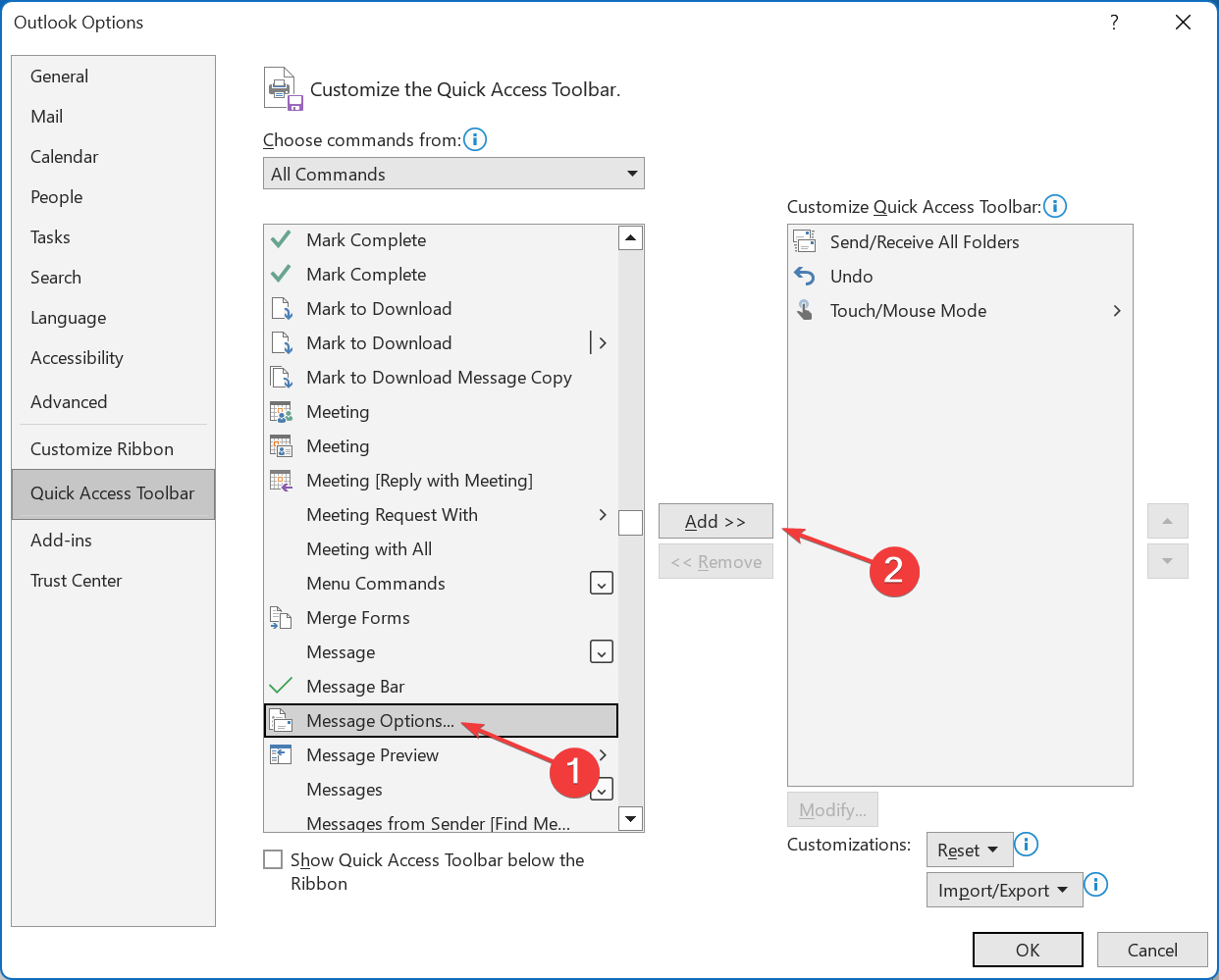Select "Send/Receive All Folders" toolbar entry
Image resolution: width=1219 pixels, height=980 pixels.
pos(960,241)
